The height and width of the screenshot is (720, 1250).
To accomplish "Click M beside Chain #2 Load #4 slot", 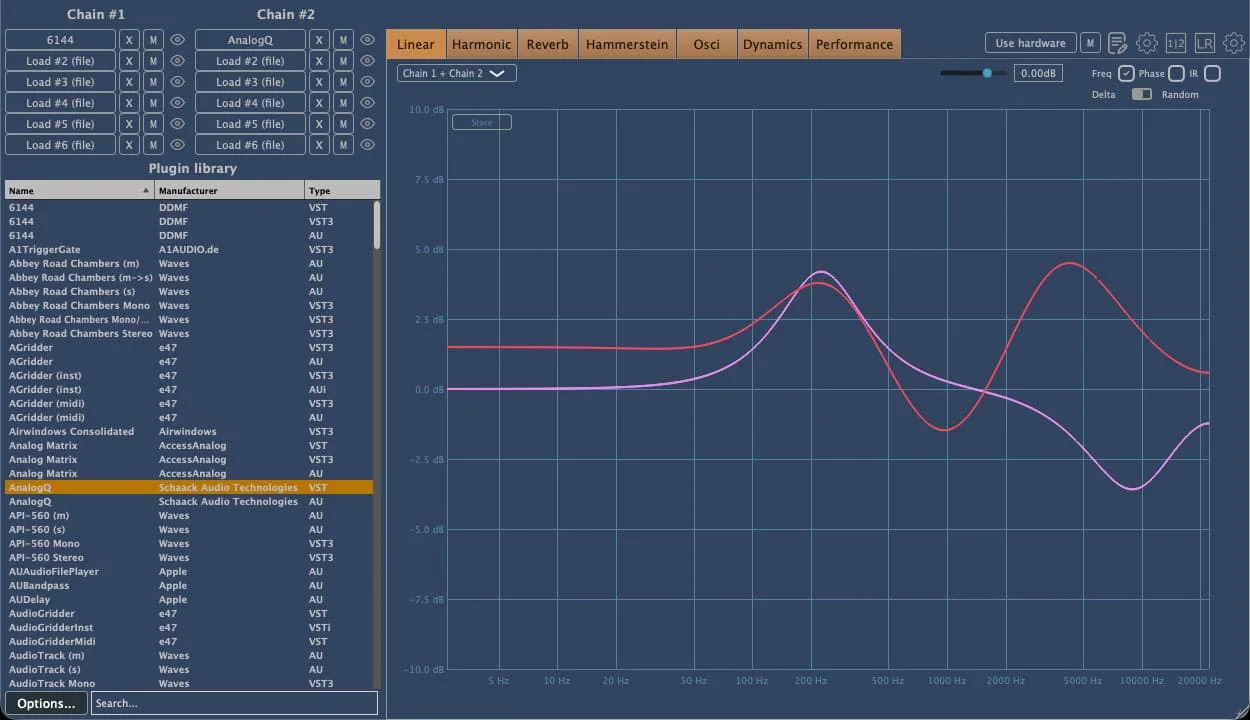I will tap(343, 103).
